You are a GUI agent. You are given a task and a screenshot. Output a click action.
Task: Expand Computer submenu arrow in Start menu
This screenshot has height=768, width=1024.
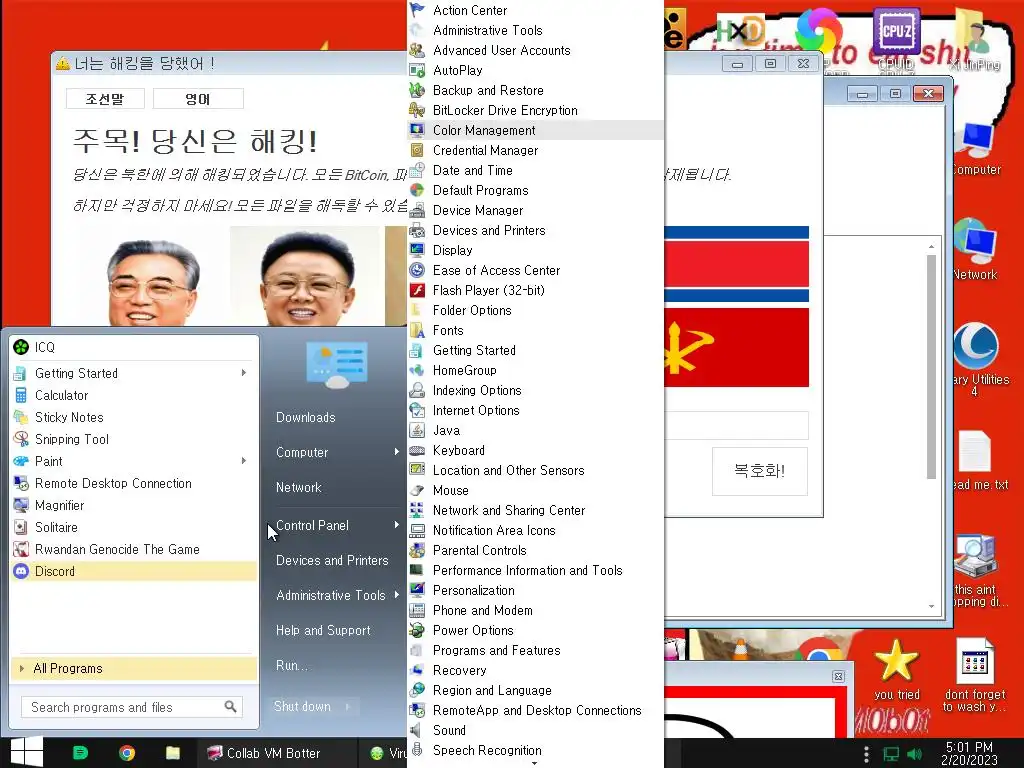pos(396,452)
